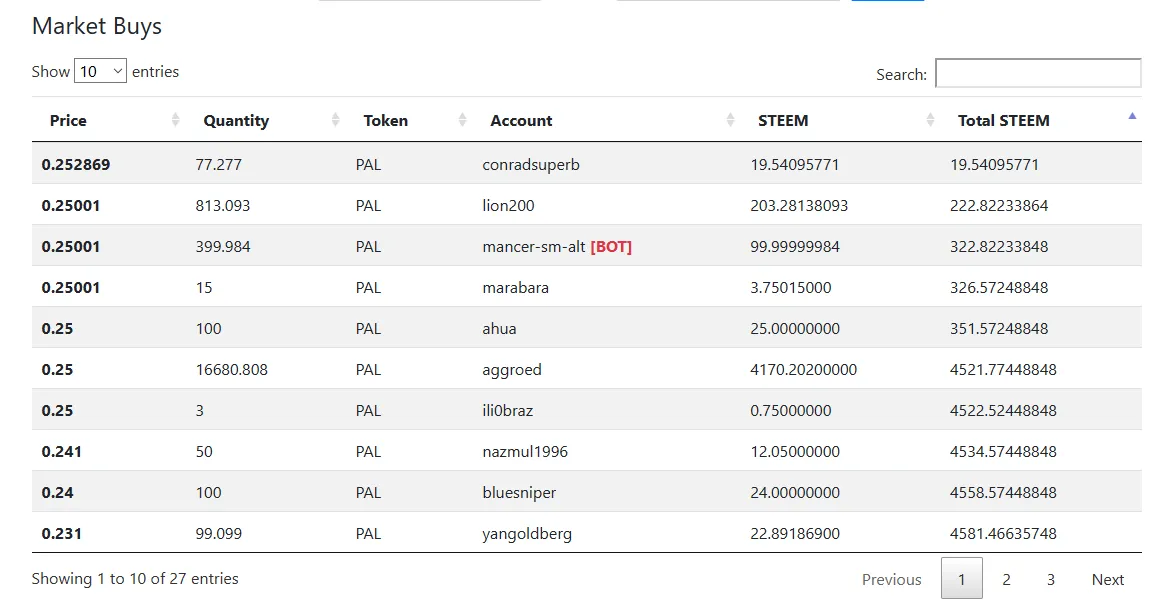Click Total STEEM value 322.82233848
Viewport: 1169px width, 615px height.
pos(999,247)
